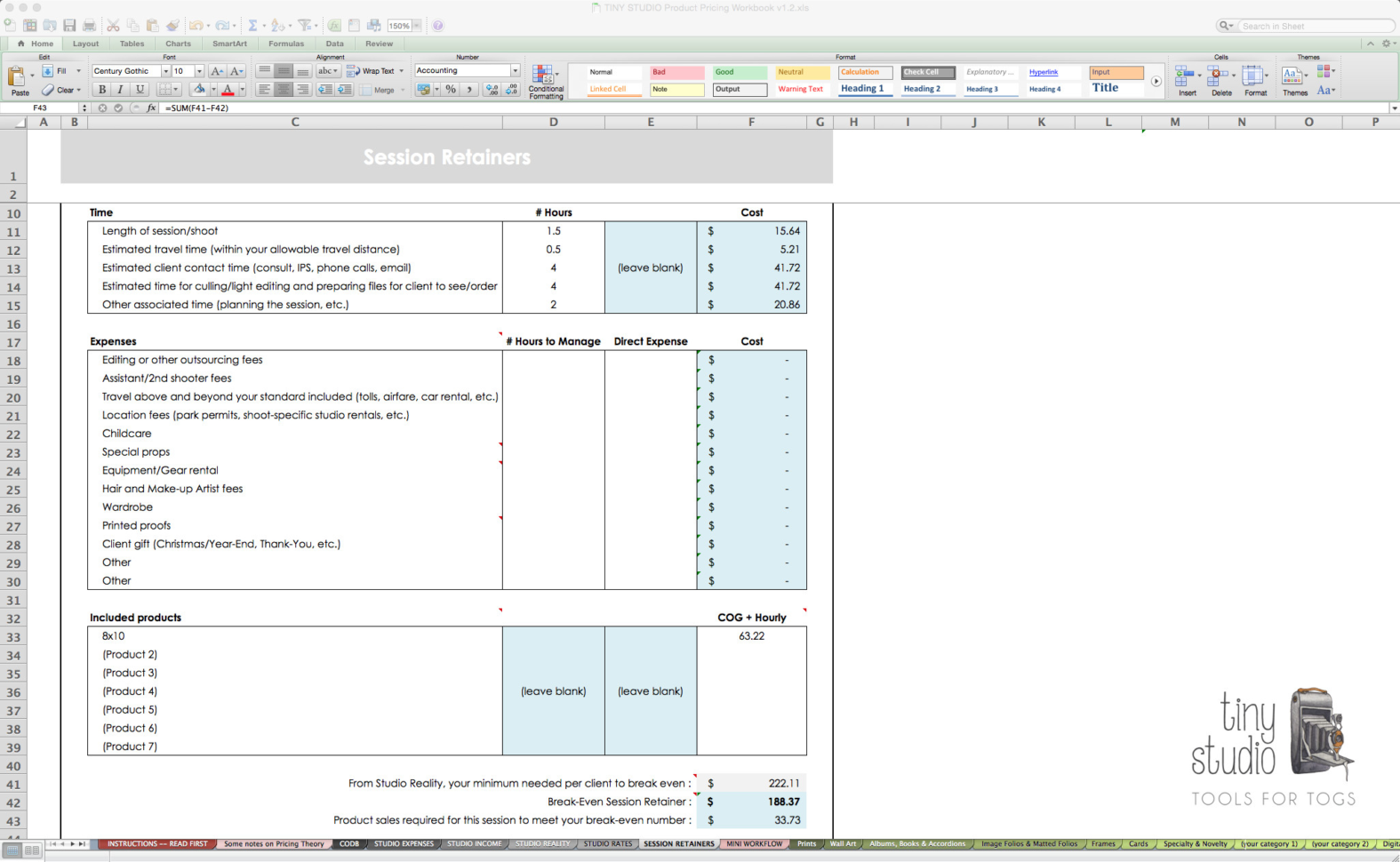
Task: Toggle center horizontal alignment
Action: point(284,90)
